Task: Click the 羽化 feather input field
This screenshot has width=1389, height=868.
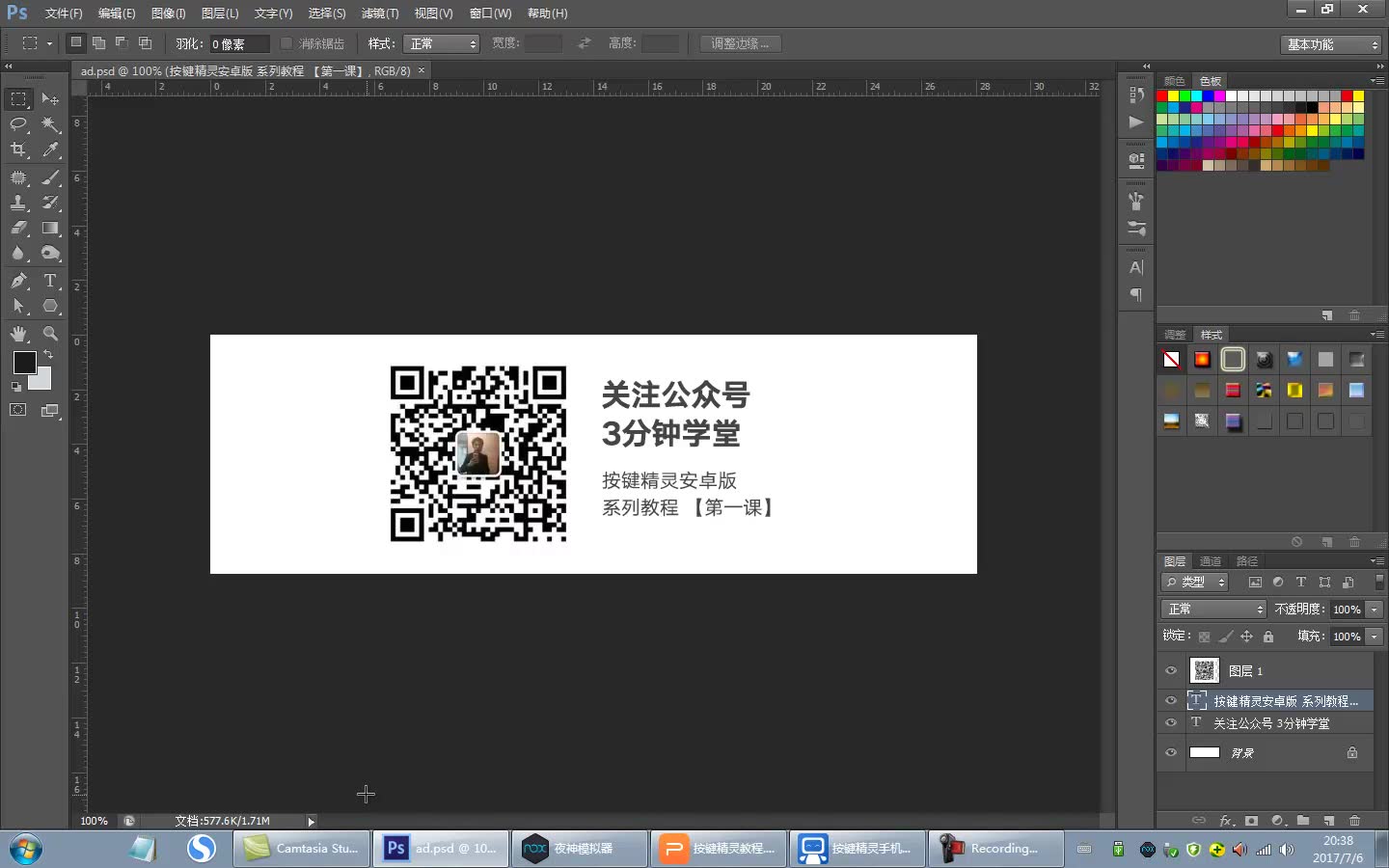Action: 240,43
